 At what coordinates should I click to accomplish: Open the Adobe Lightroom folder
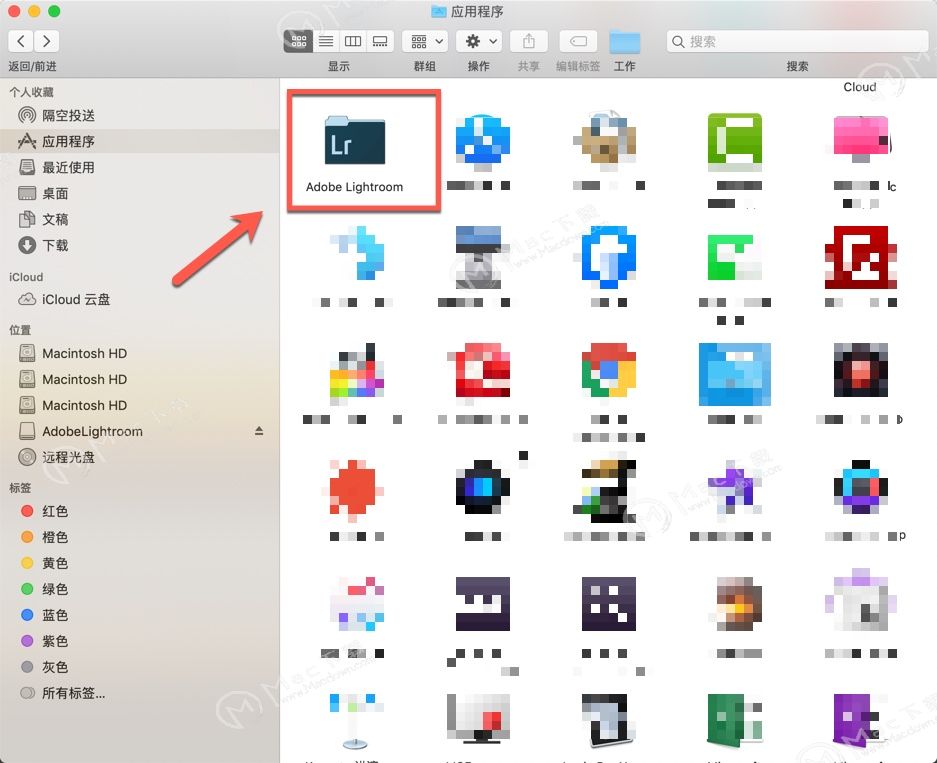[x=355, y=141]
